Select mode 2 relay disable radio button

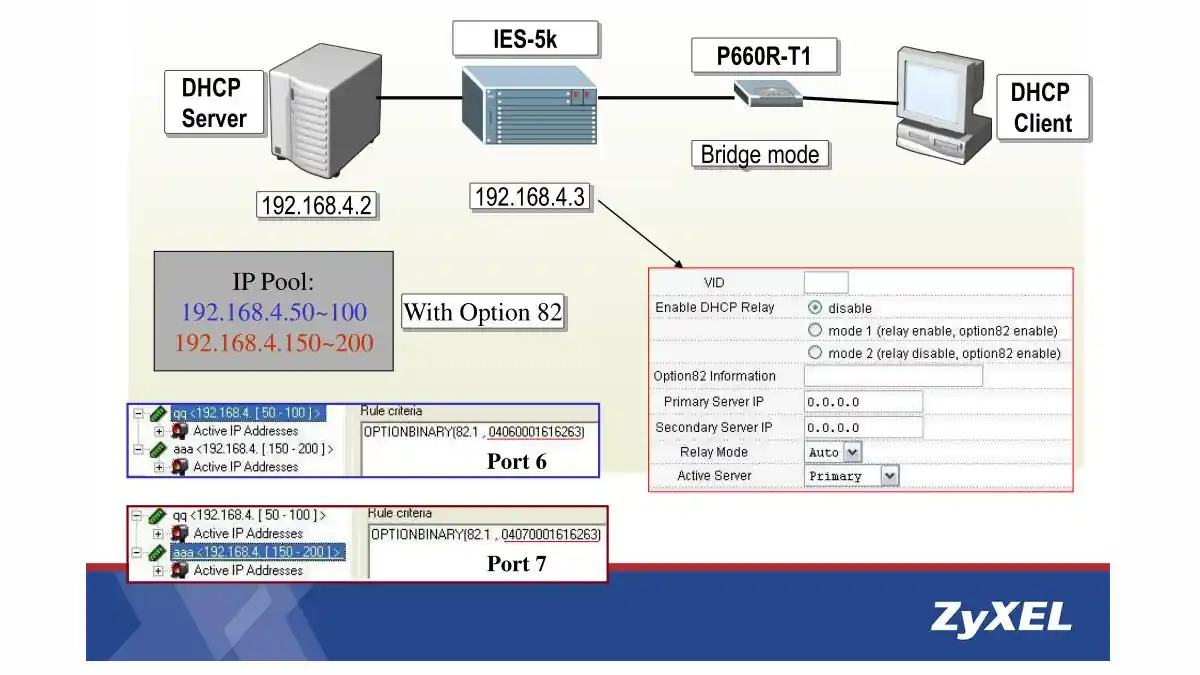pyautogui.click(x=815, y=353)
